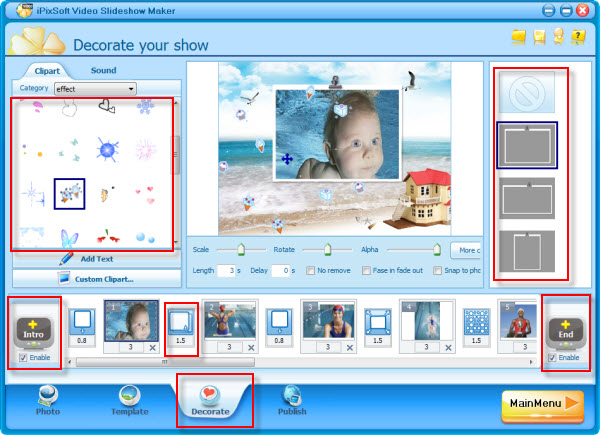
Task: Switch to the Sound tab
Action: (x=103, y=70)
